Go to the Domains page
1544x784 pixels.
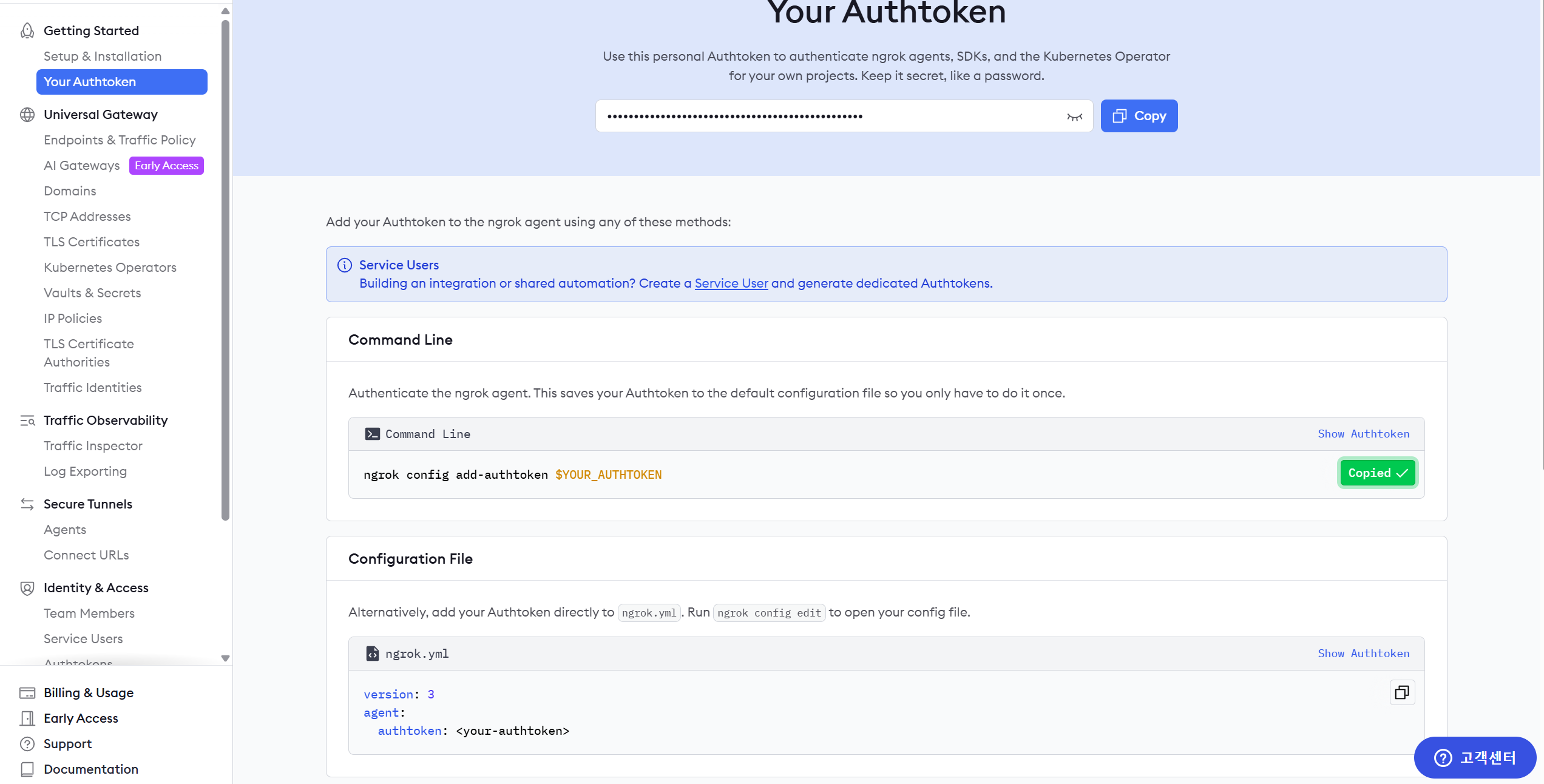coord(70,191)
